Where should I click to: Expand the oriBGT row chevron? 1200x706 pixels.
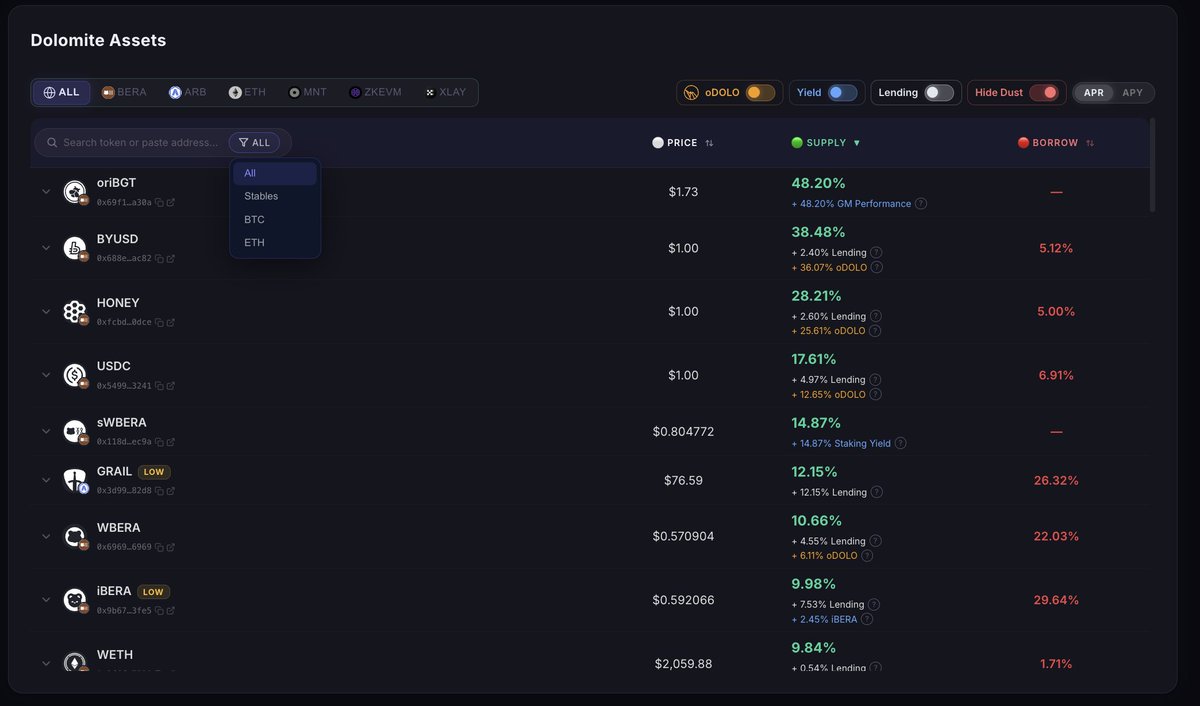pos(46,191)
